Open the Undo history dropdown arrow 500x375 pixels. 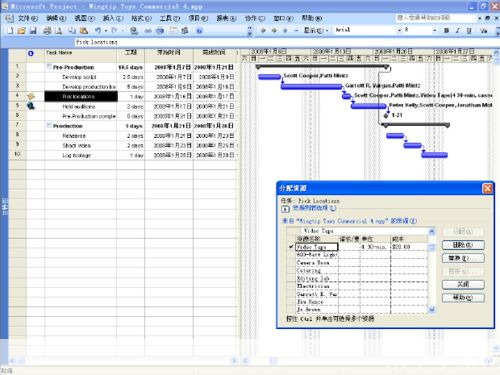106,31
